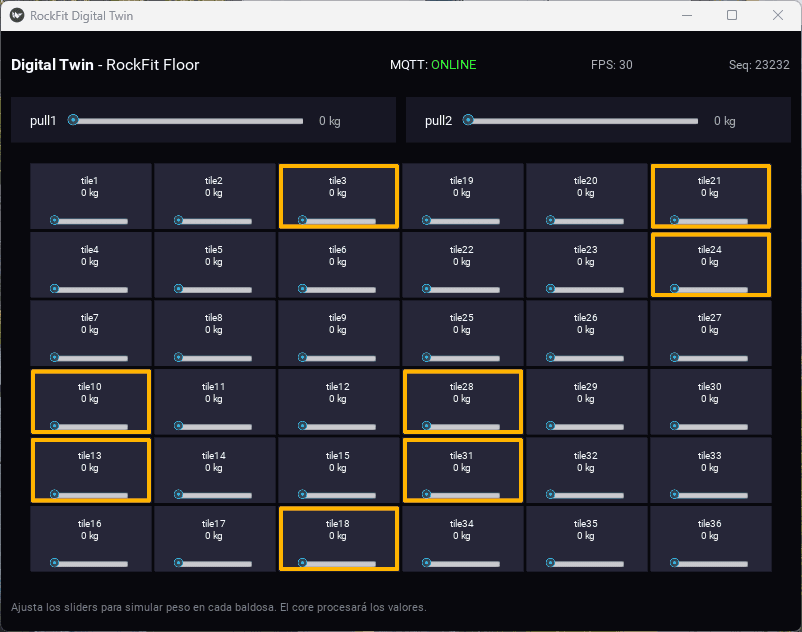The image size is (802, 632).
Task: Click the tile1 weight slider
Action: [x=89, y=220]
